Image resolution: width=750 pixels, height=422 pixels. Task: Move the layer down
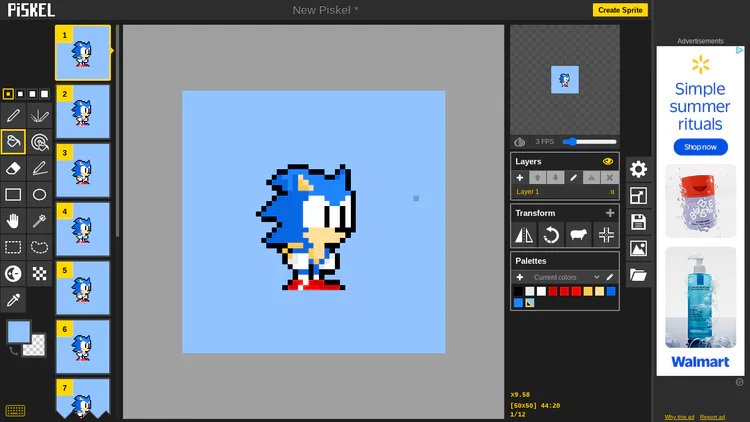[555, 178]
